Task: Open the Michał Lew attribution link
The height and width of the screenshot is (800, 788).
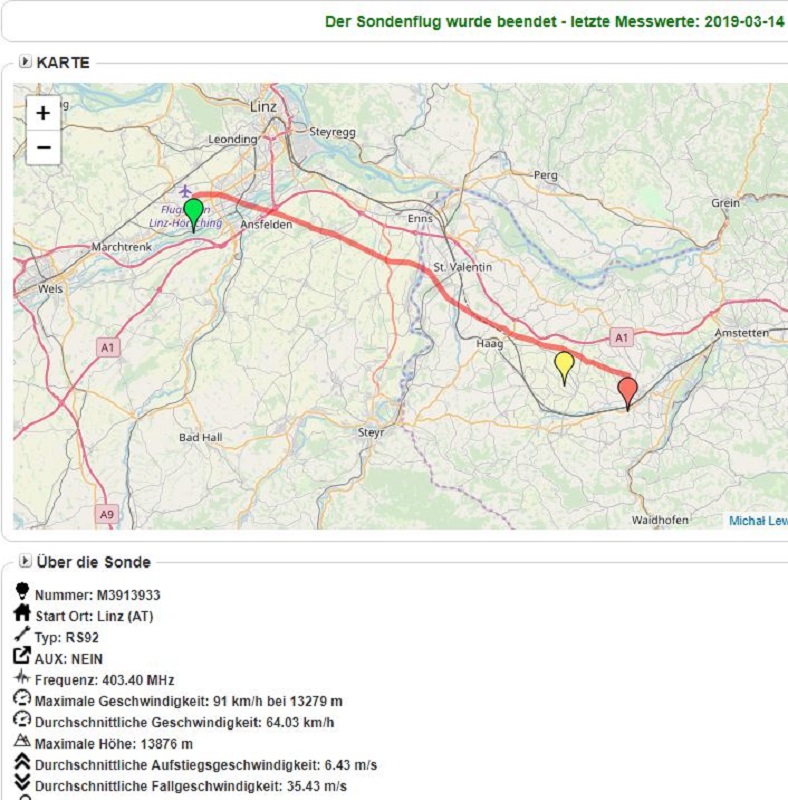Action: point(758,521)
